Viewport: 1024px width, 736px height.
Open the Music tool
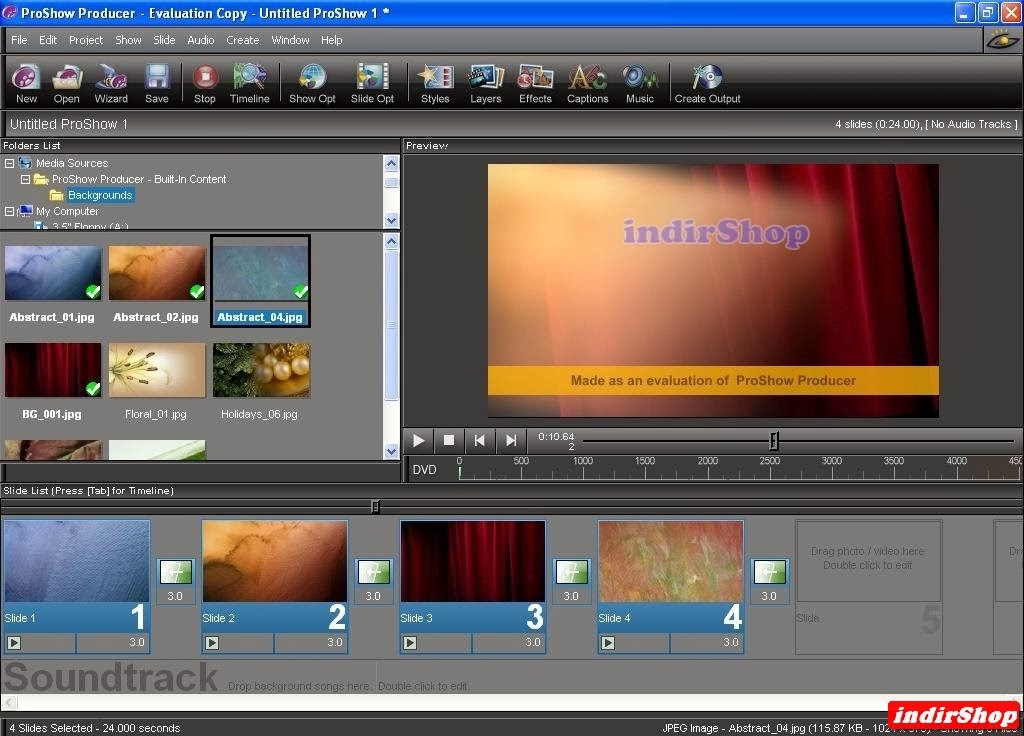point(640,83)
